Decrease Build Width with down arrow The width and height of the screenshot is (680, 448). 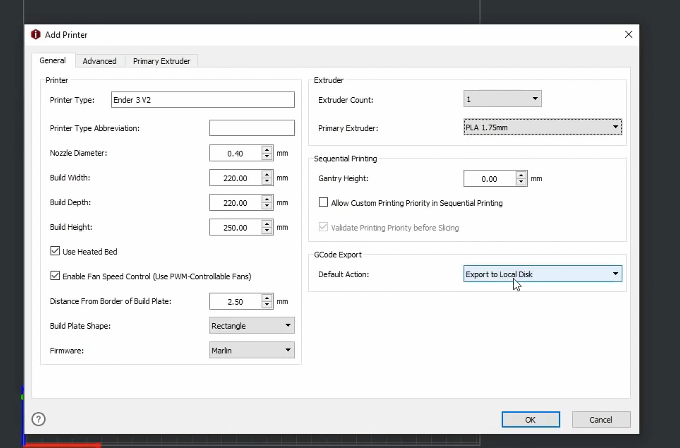tap(267, 181)
